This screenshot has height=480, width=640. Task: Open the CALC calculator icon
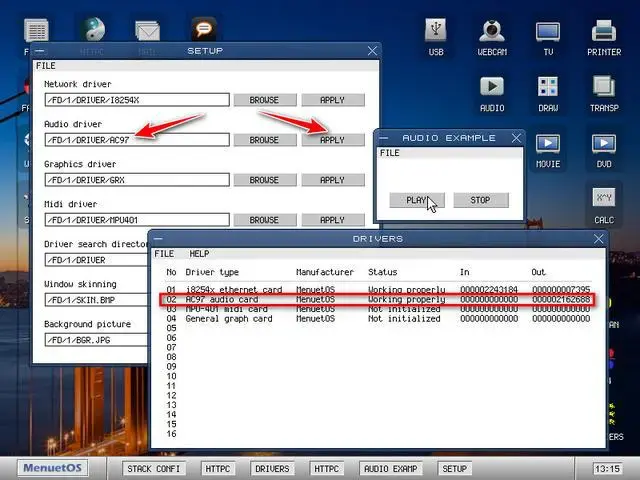[603, 200]
